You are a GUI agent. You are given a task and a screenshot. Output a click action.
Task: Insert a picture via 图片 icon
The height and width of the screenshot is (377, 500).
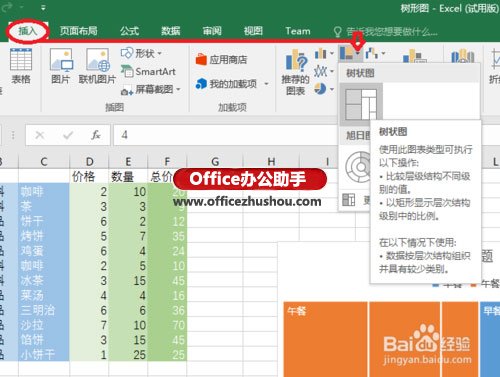click(61, 66)
